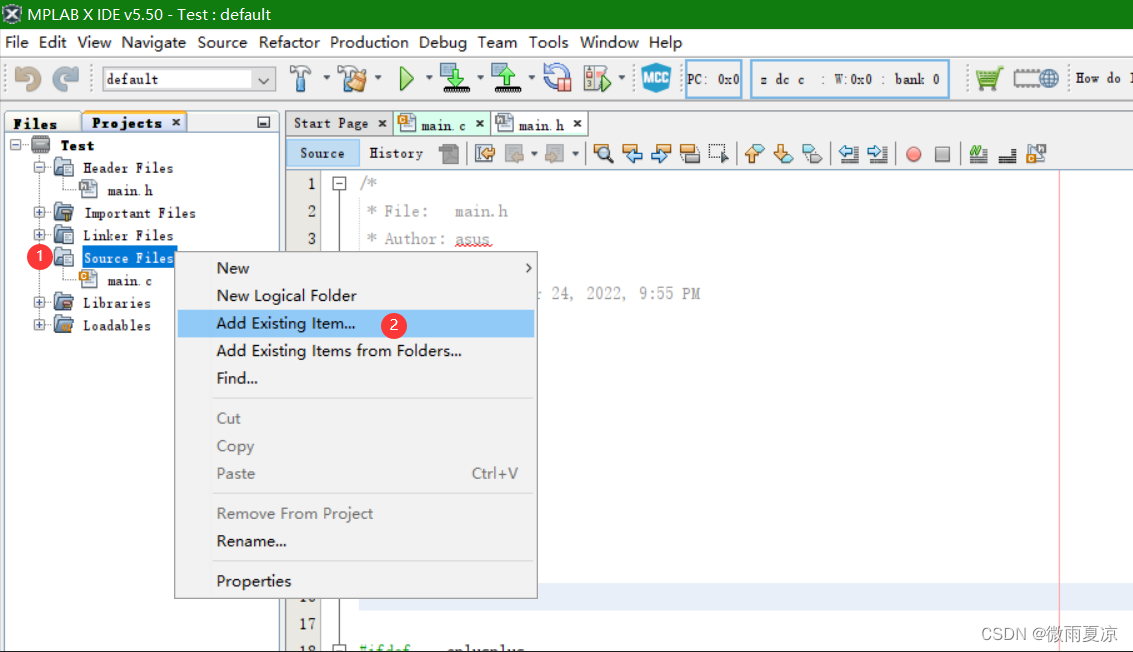Click Shift Line Left icon
The width and height of the screenshot is (1133, 652).
[848, 153]
